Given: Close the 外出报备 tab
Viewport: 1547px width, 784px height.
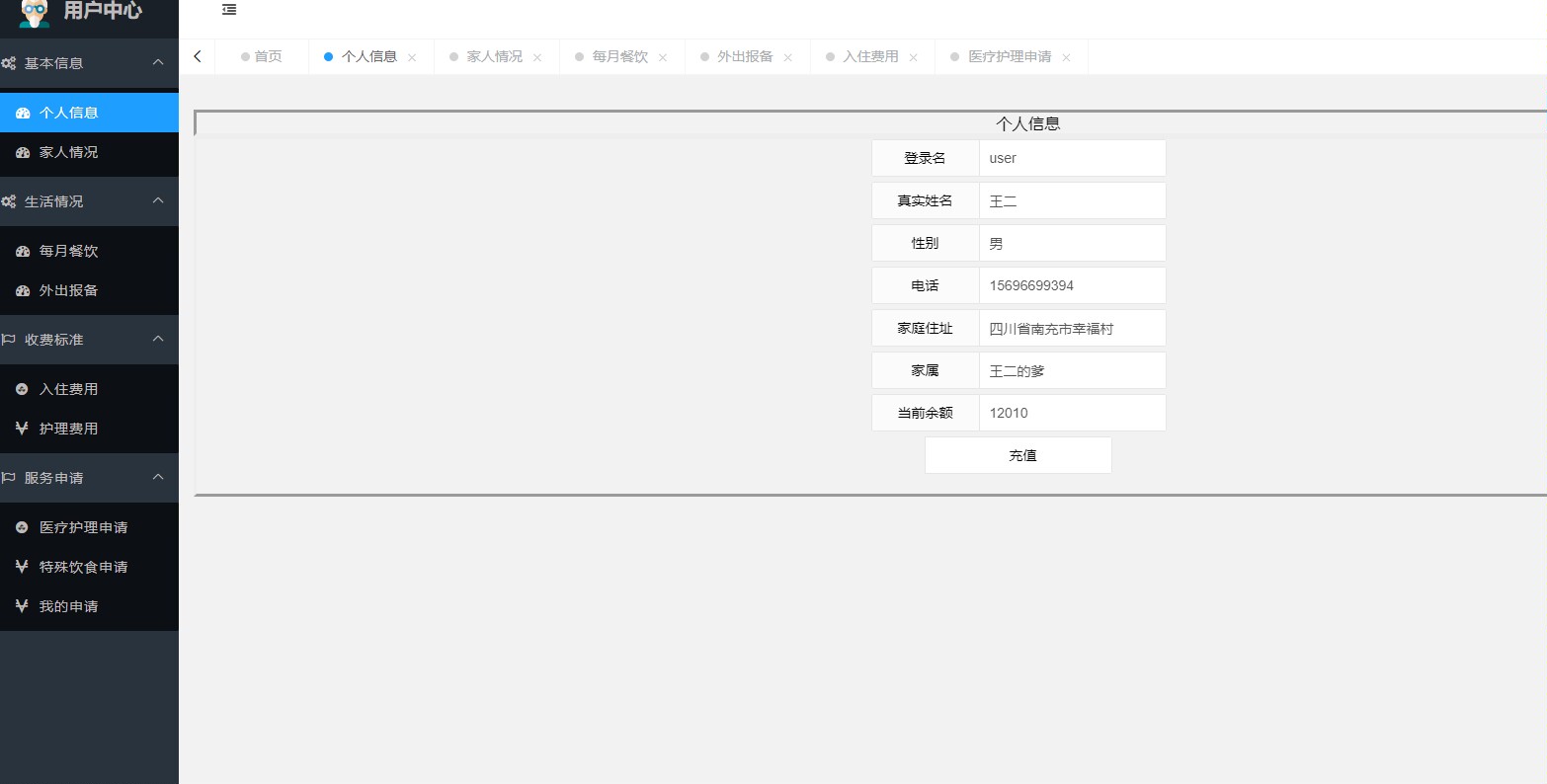Looking at the screenshot, I should coord(788,57).
